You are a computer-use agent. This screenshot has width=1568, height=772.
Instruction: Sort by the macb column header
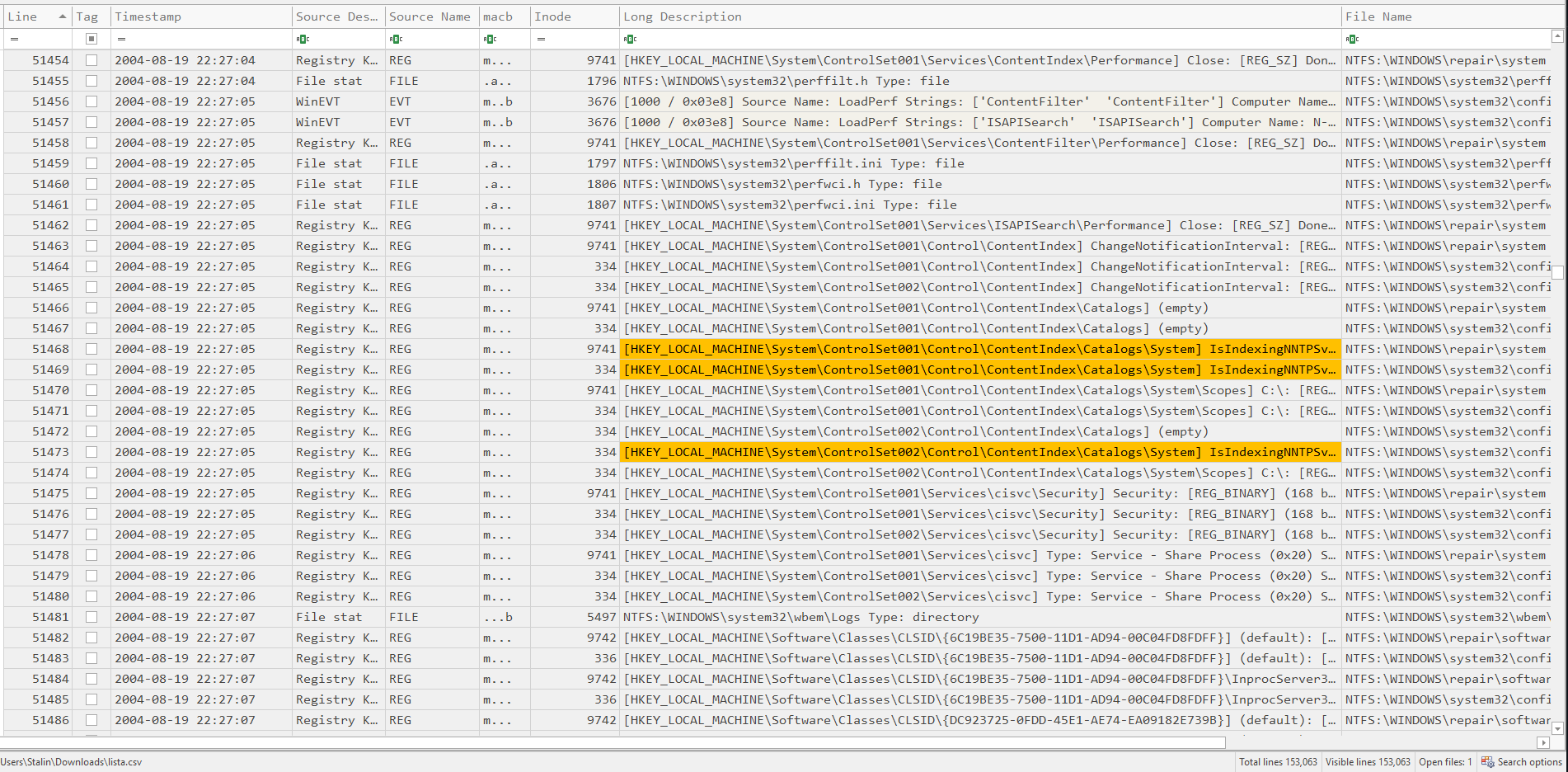pyautogui.click(x=505, y=16)
